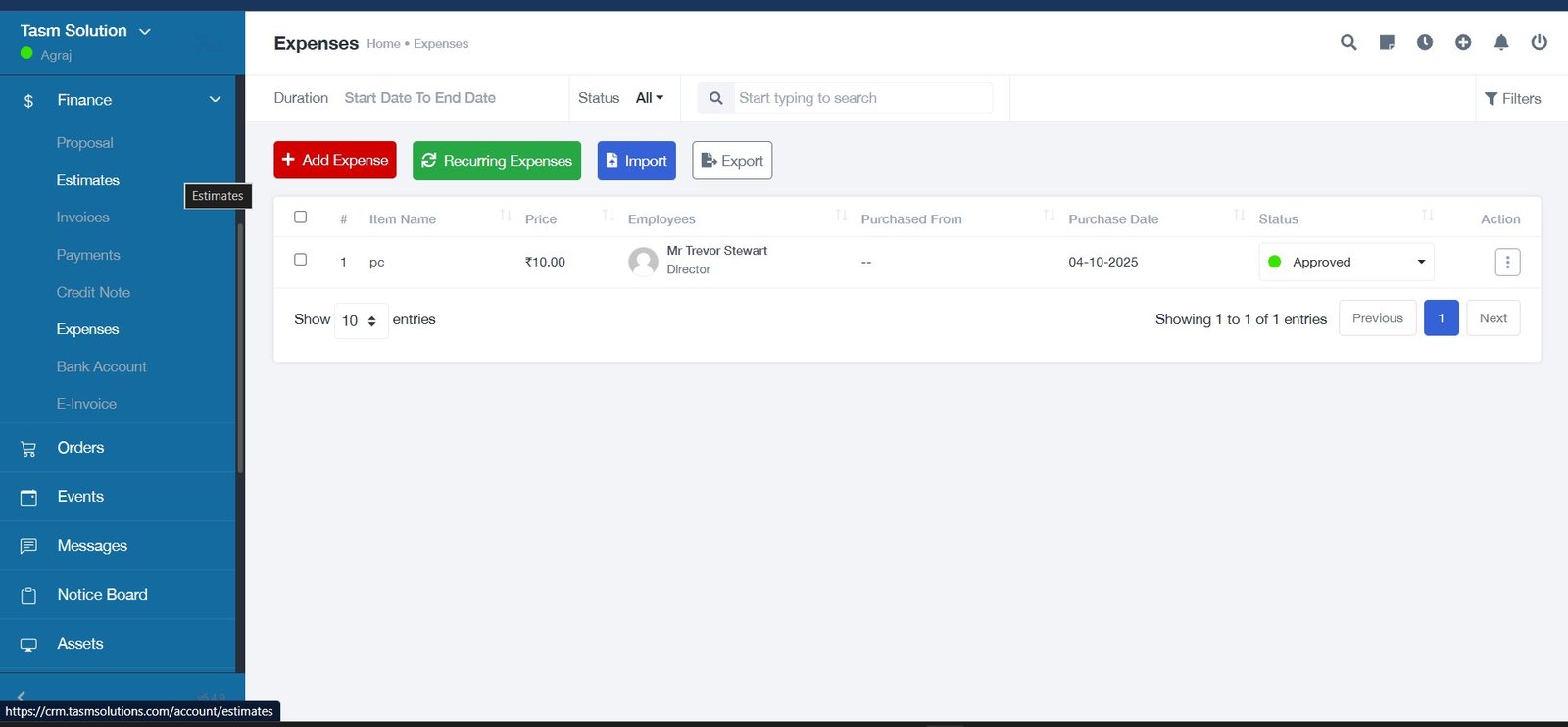Open notifications bell icon
The width and height of the screenshot is (1568, 727).
(1501, 42)
